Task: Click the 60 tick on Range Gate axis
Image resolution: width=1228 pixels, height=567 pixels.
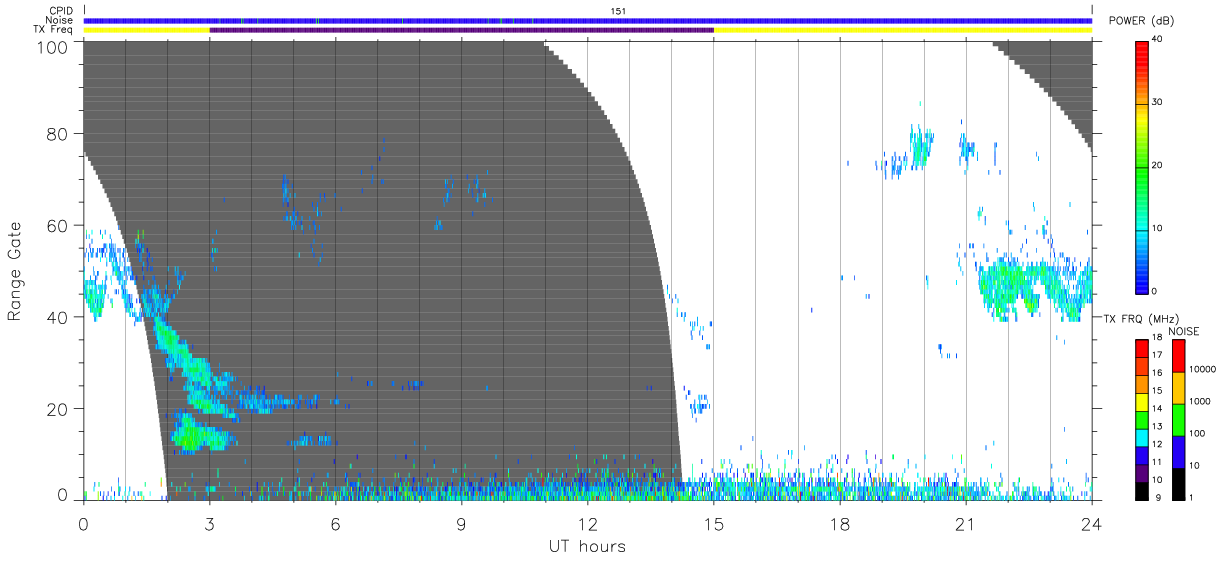Action: click(56, 225)
